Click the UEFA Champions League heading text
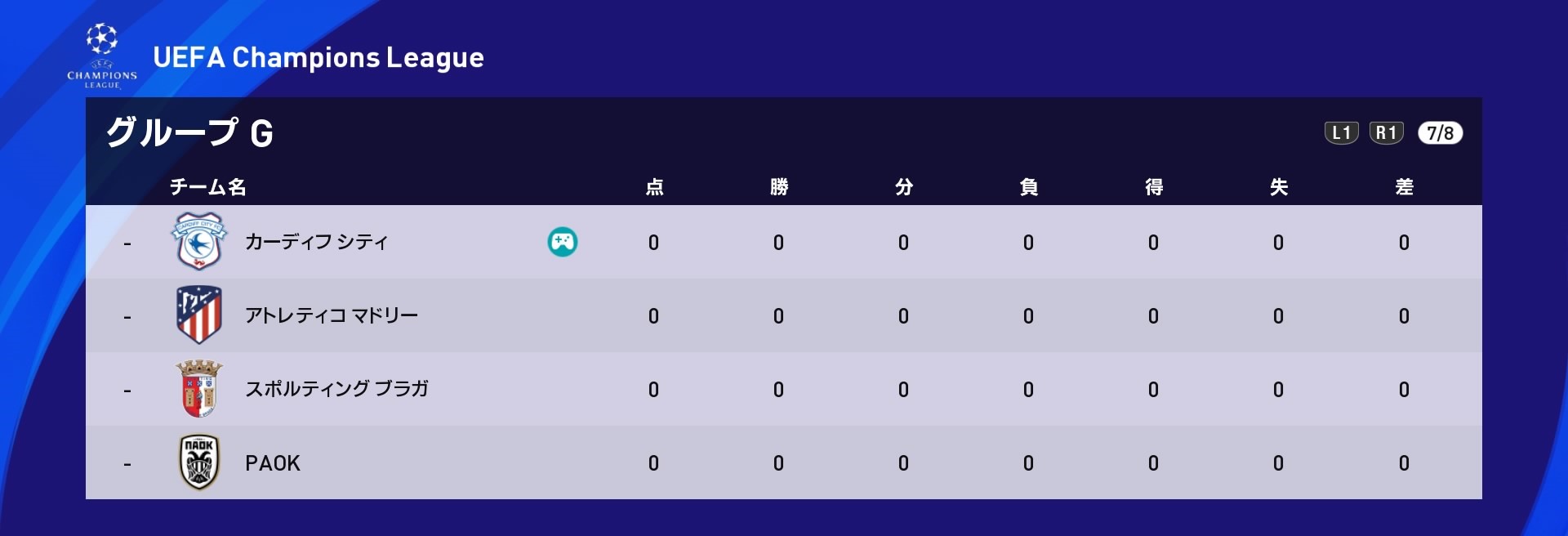 318,57
